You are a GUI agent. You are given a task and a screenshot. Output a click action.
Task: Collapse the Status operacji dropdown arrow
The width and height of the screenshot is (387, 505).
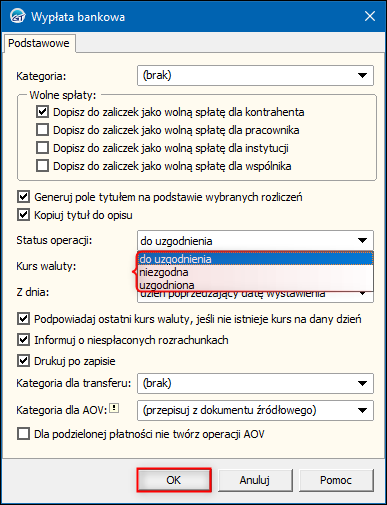(362, 240)
